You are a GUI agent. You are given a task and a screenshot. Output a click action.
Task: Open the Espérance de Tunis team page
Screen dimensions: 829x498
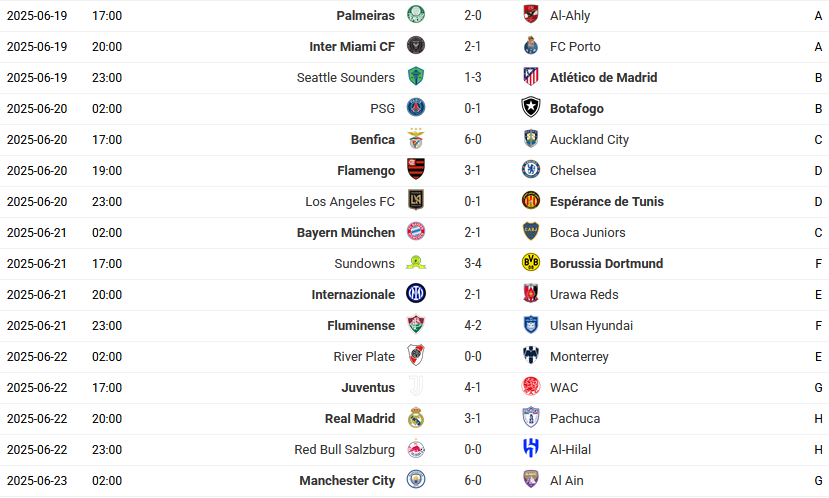pyautogui.click(x=606, y=201)
